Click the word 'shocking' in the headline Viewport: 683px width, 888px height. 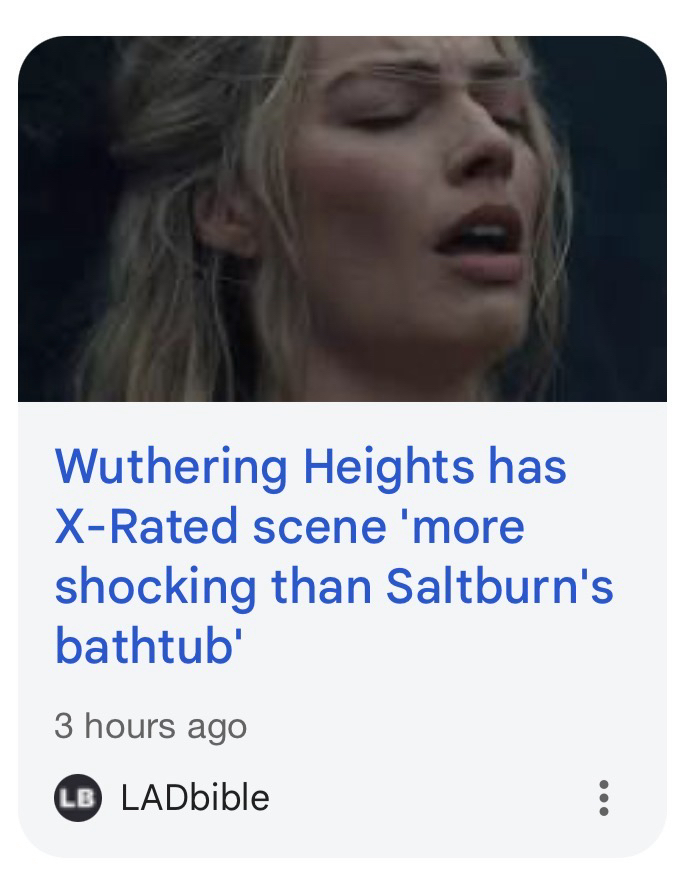pos(155,588)
